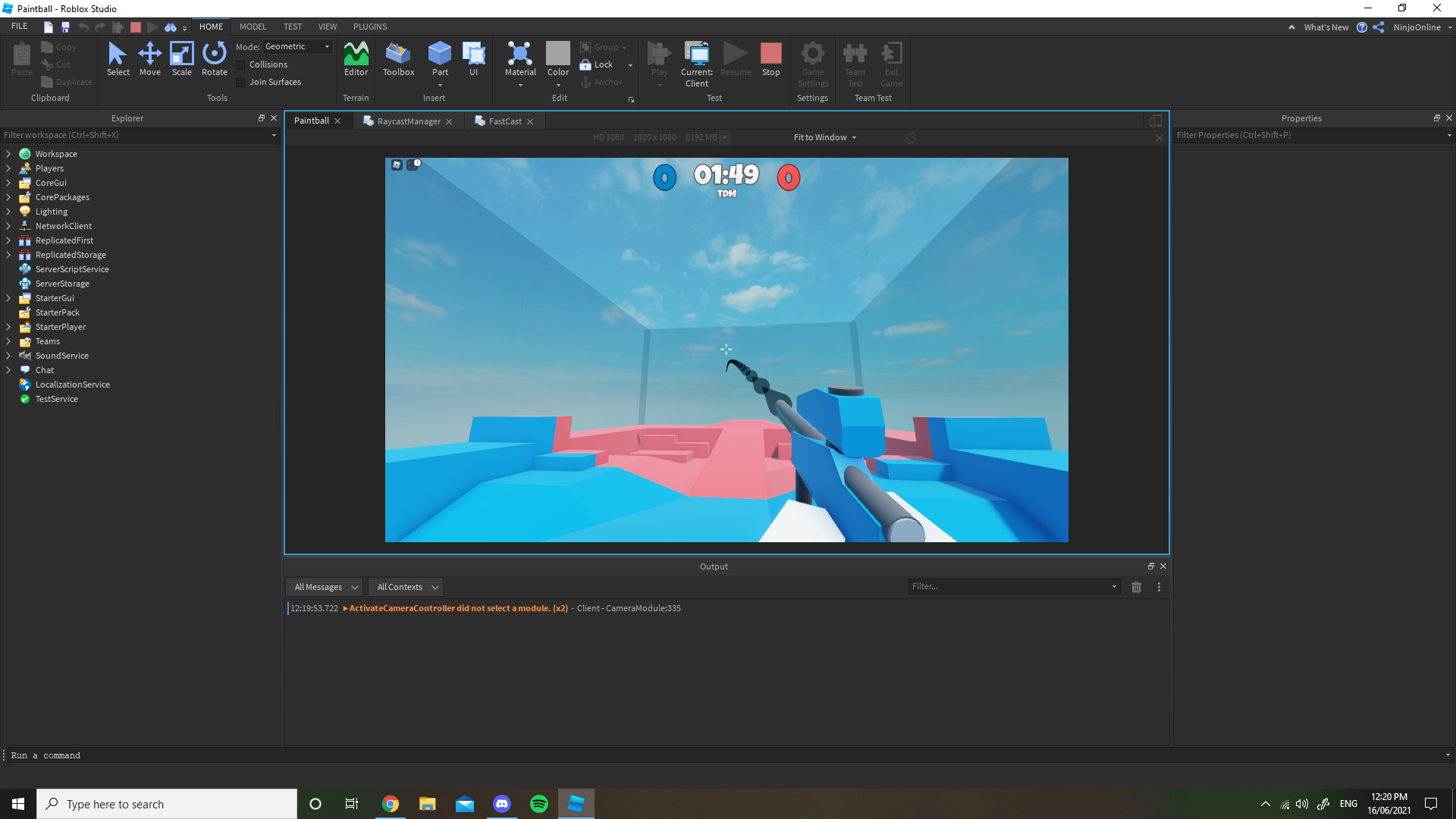Activate the Move tool

point(149,58)
